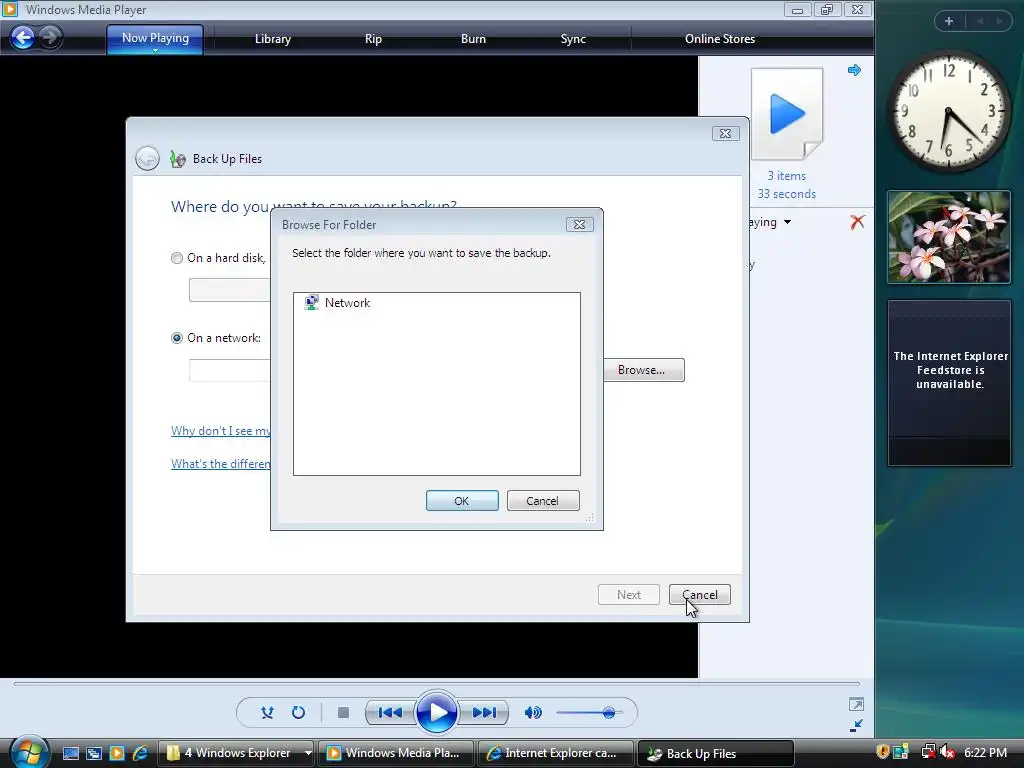Click the analog clock gadget
Viewport: 1024px width, 768px height.
point(949,112)
